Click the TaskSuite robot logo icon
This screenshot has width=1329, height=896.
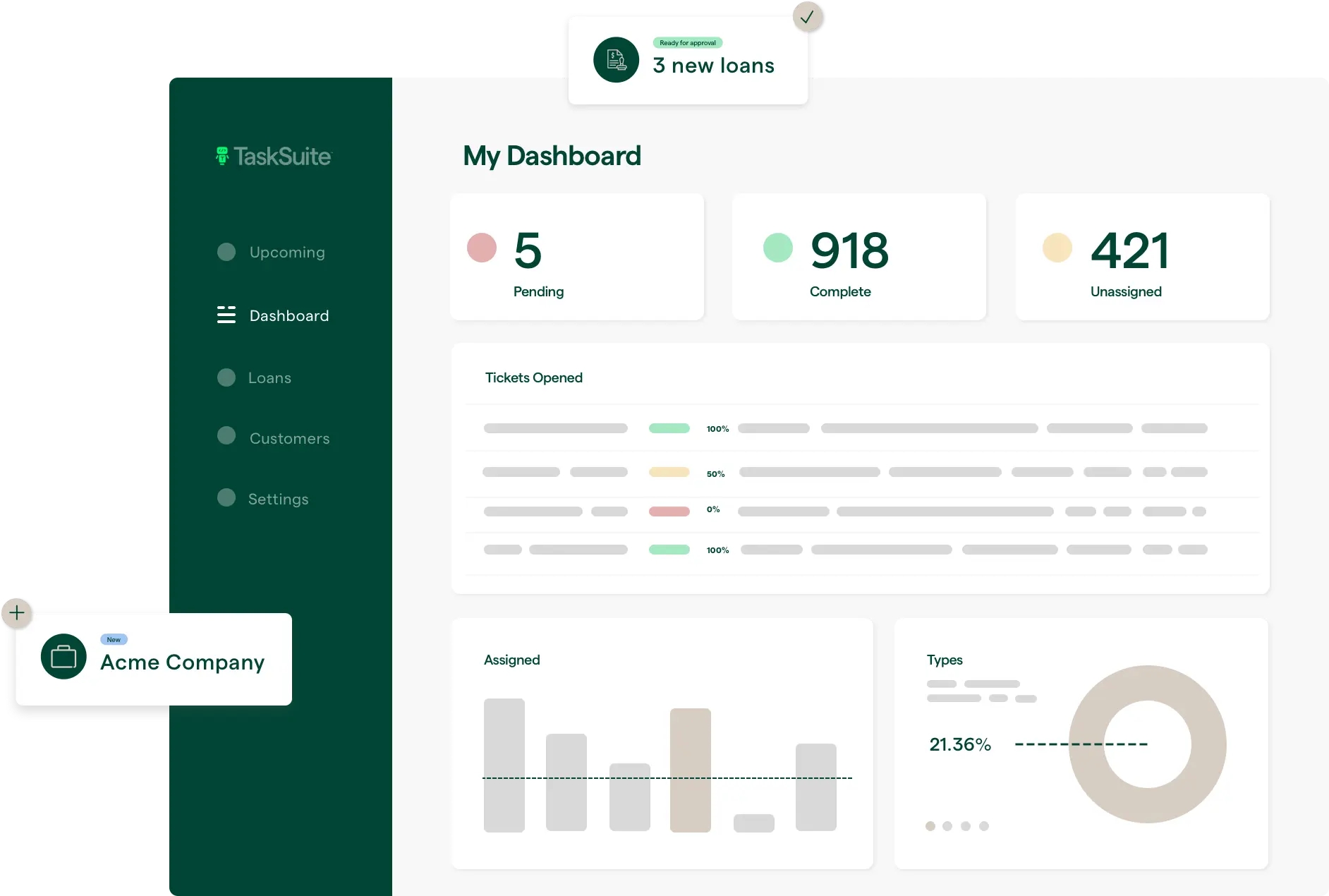tap(222, 156)
